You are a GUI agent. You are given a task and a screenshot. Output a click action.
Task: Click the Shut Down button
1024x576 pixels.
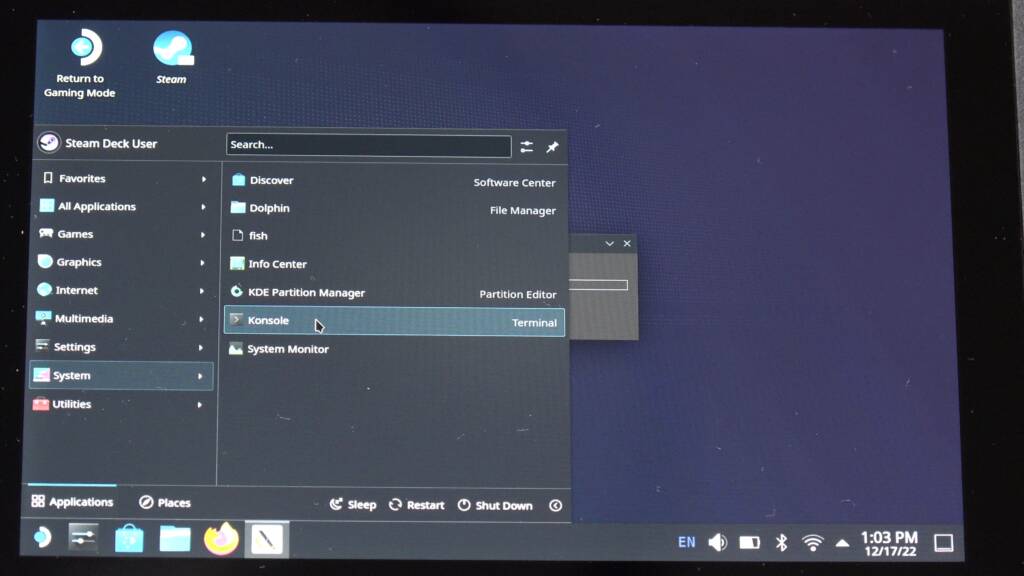495,505
